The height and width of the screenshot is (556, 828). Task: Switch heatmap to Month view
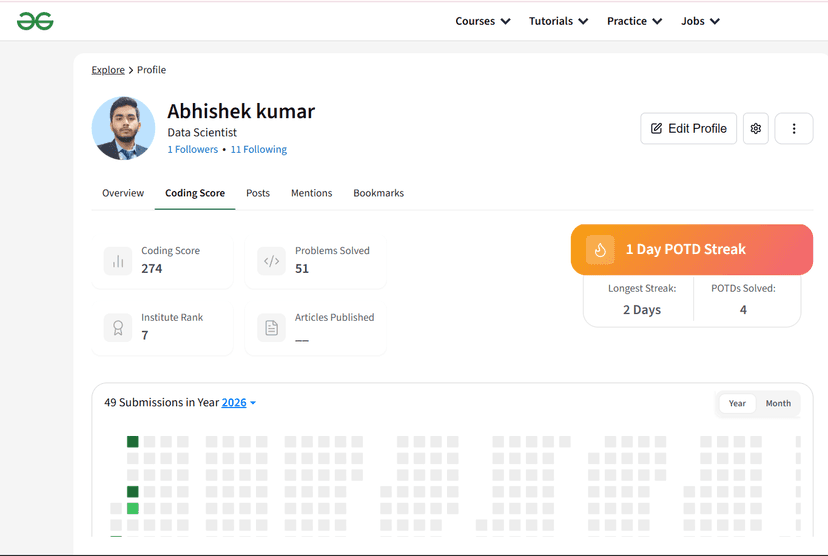(778, 404)
